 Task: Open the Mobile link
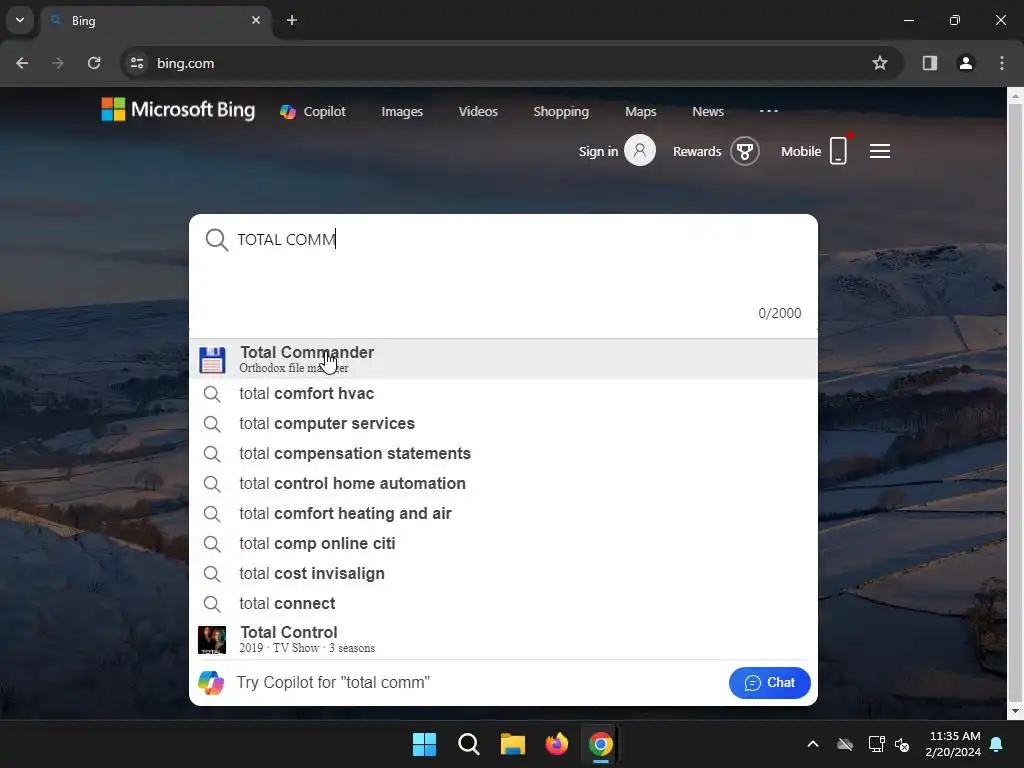[801, 152]
